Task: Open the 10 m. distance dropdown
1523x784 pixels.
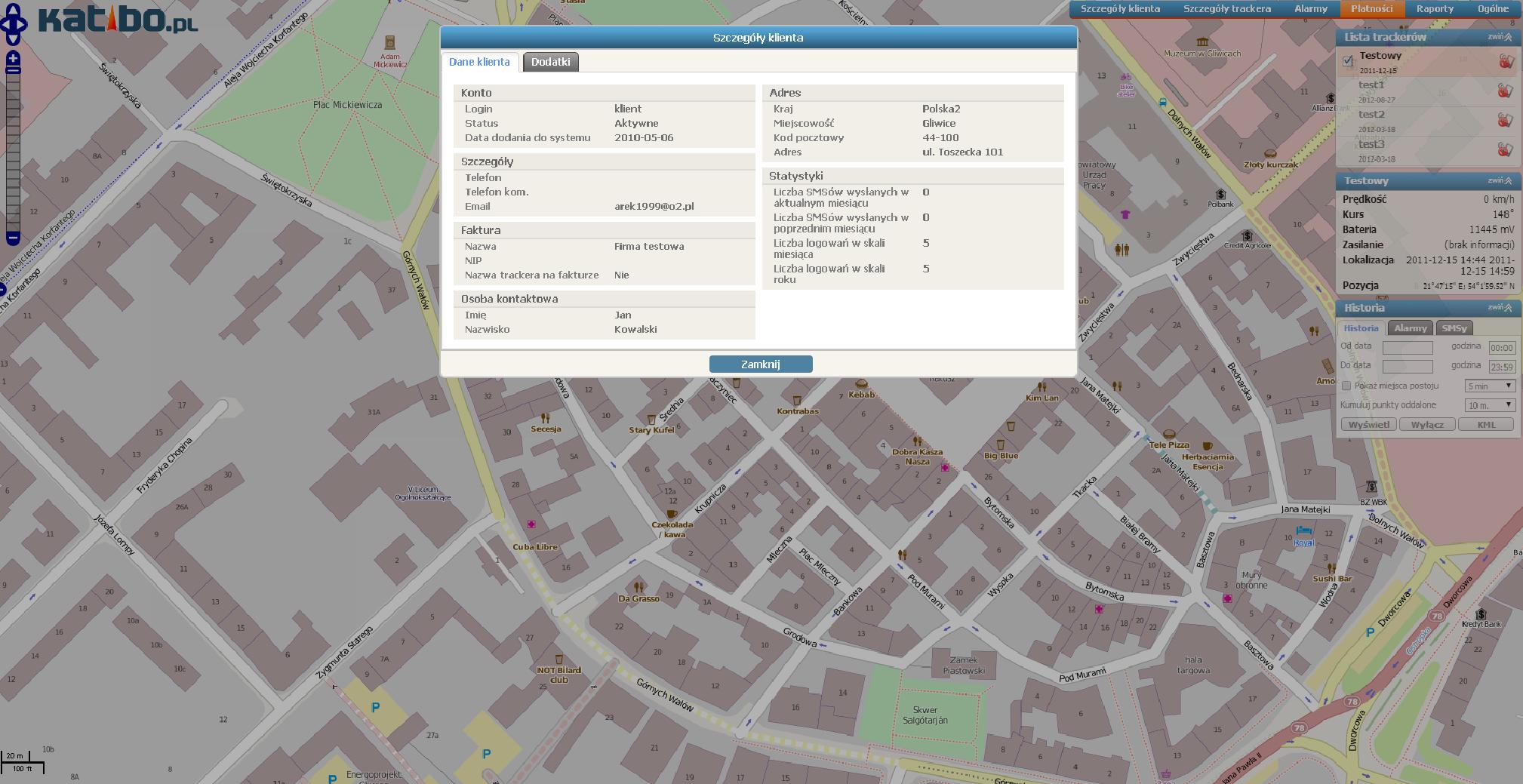Action: point(1490,405)
